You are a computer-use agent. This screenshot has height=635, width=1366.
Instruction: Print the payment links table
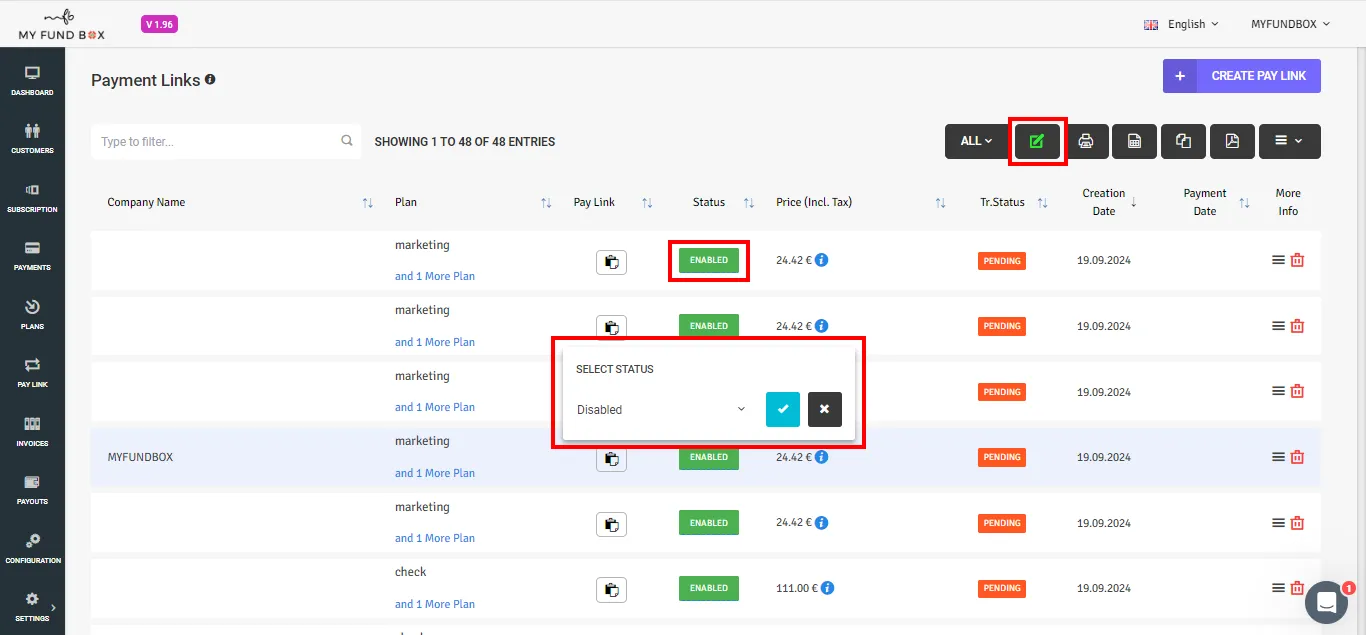point(1086,141)
